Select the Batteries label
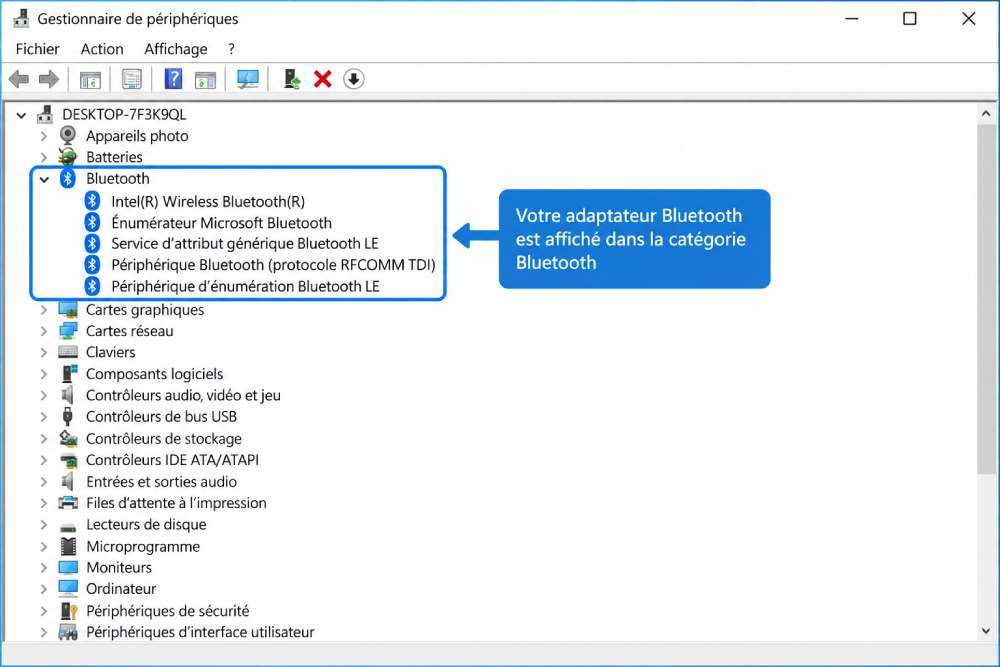This screenshot has width=1000, height=667. 114,157
